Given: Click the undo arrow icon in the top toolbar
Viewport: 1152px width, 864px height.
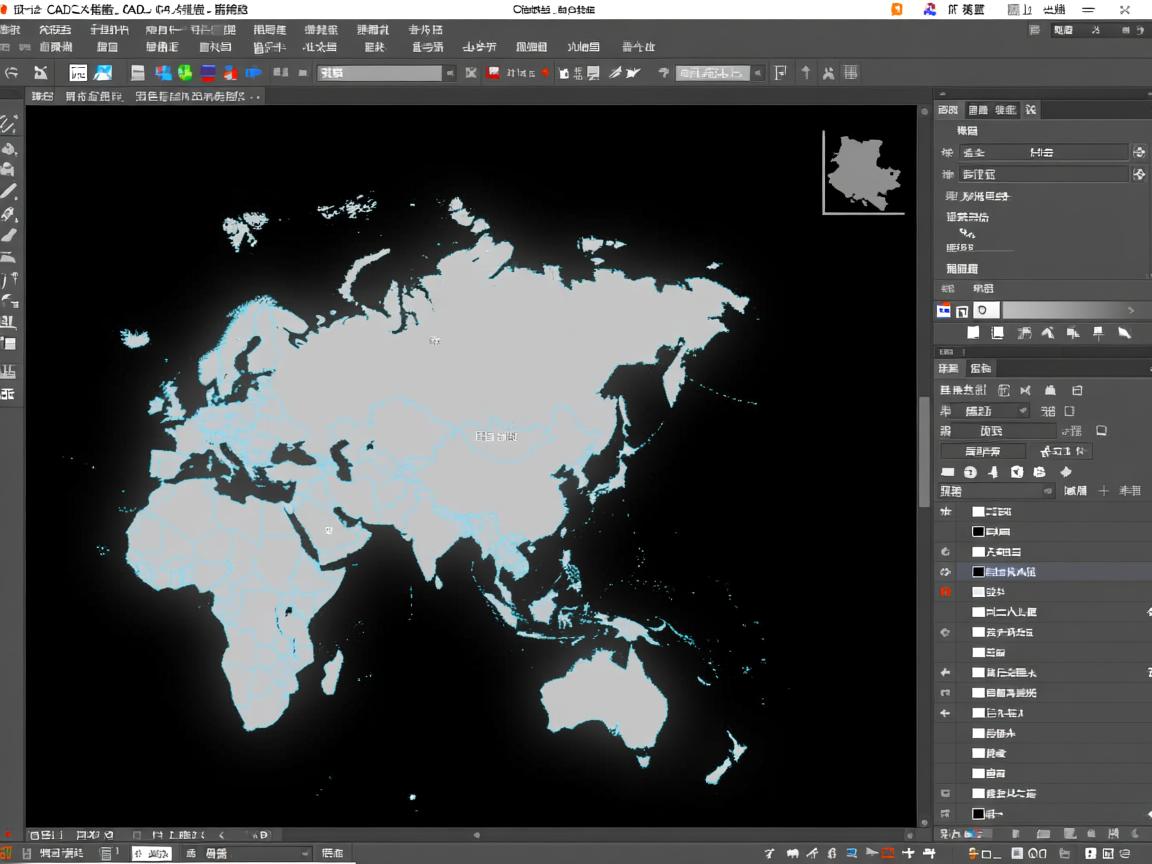Looking at the screenshot, I should (x=12, y=73).
